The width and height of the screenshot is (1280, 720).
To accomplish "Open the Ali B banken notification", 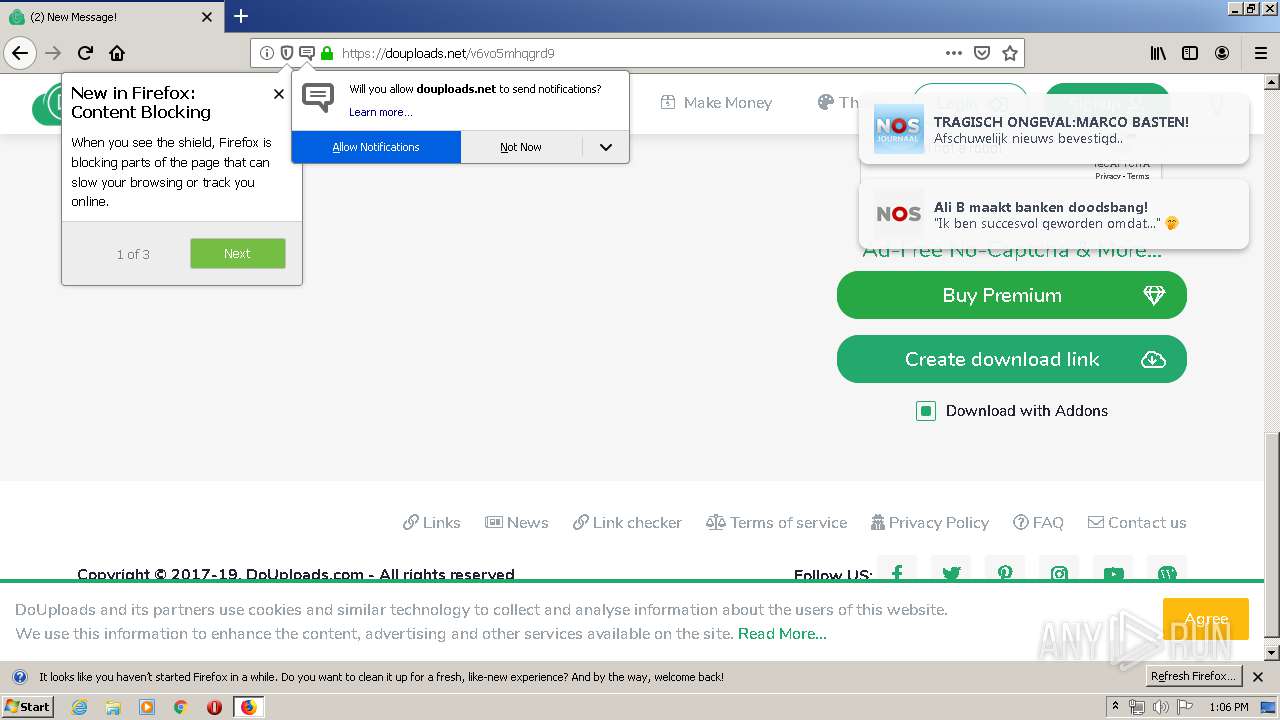I will pyautogui.click(x=1053, y=214).
